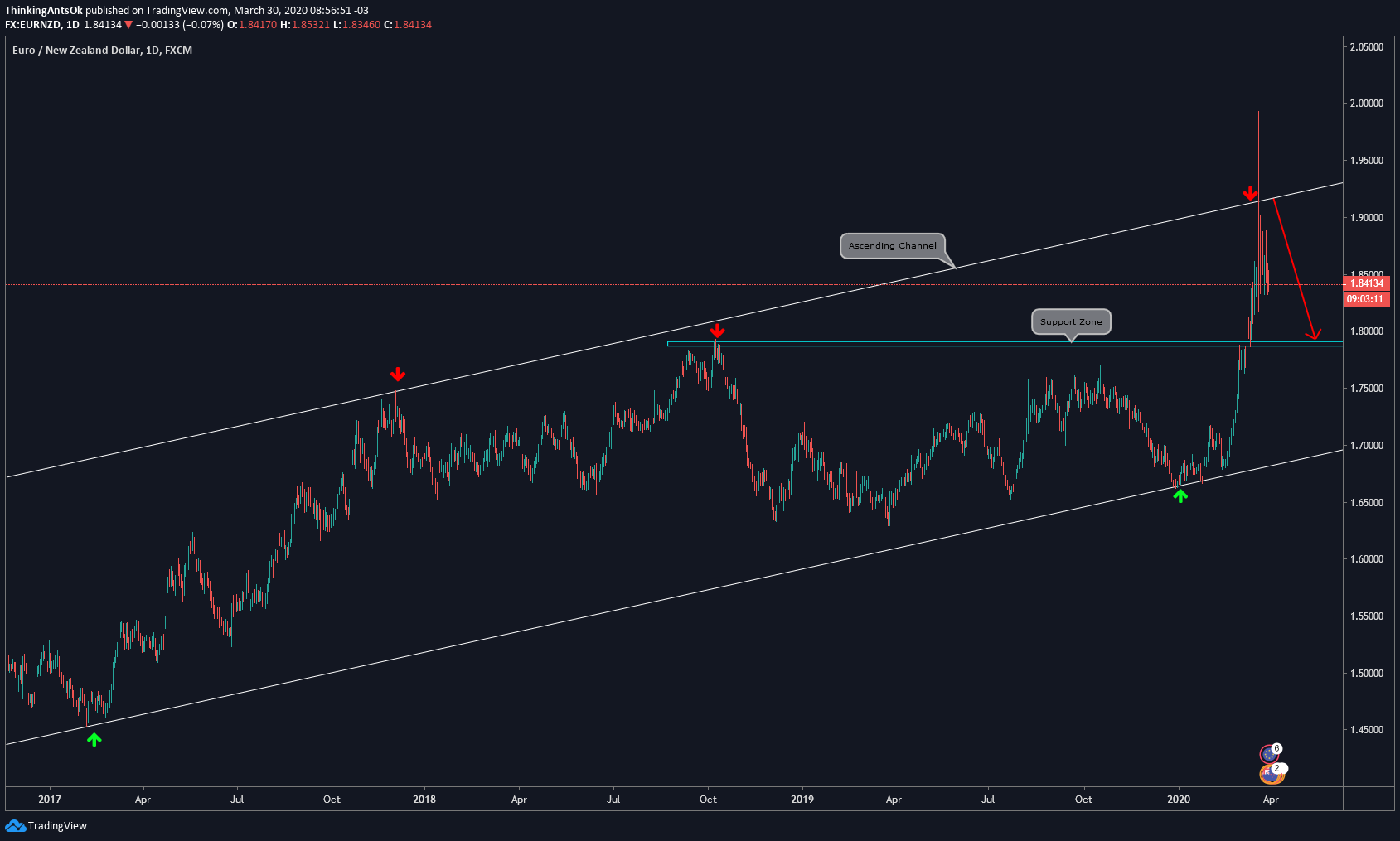Click the 1.75000 price axis label

(x=1367, y=389)
